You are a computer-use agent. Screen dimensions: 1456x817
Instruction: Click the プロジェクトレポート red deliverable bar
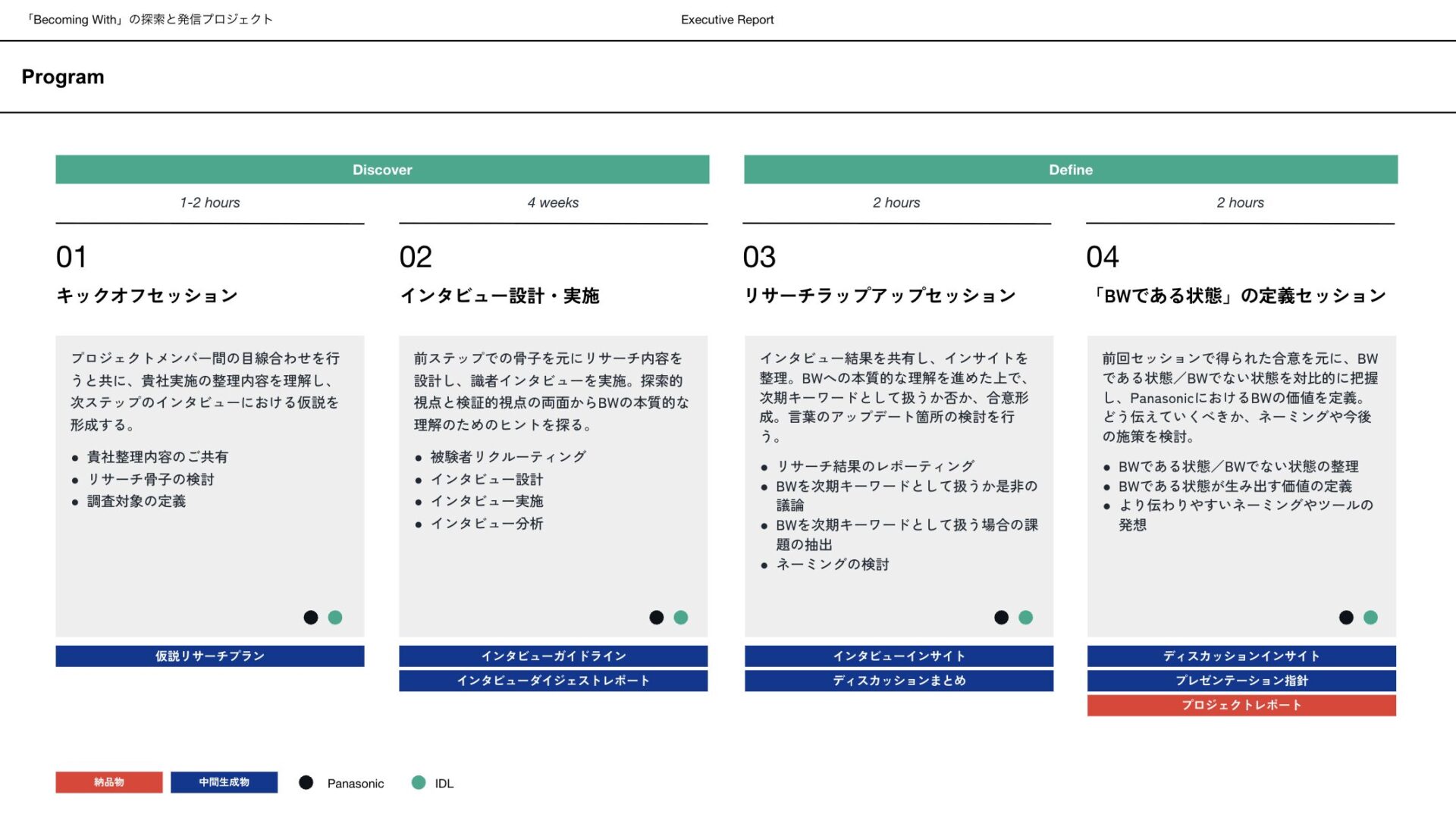[x=1241, y=706]
